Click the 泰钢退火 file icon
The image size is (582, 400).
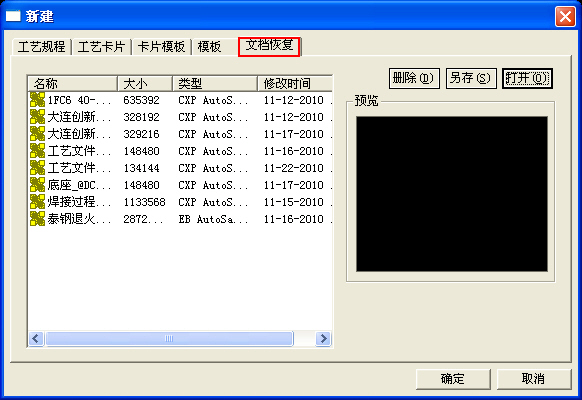[37, 219]
